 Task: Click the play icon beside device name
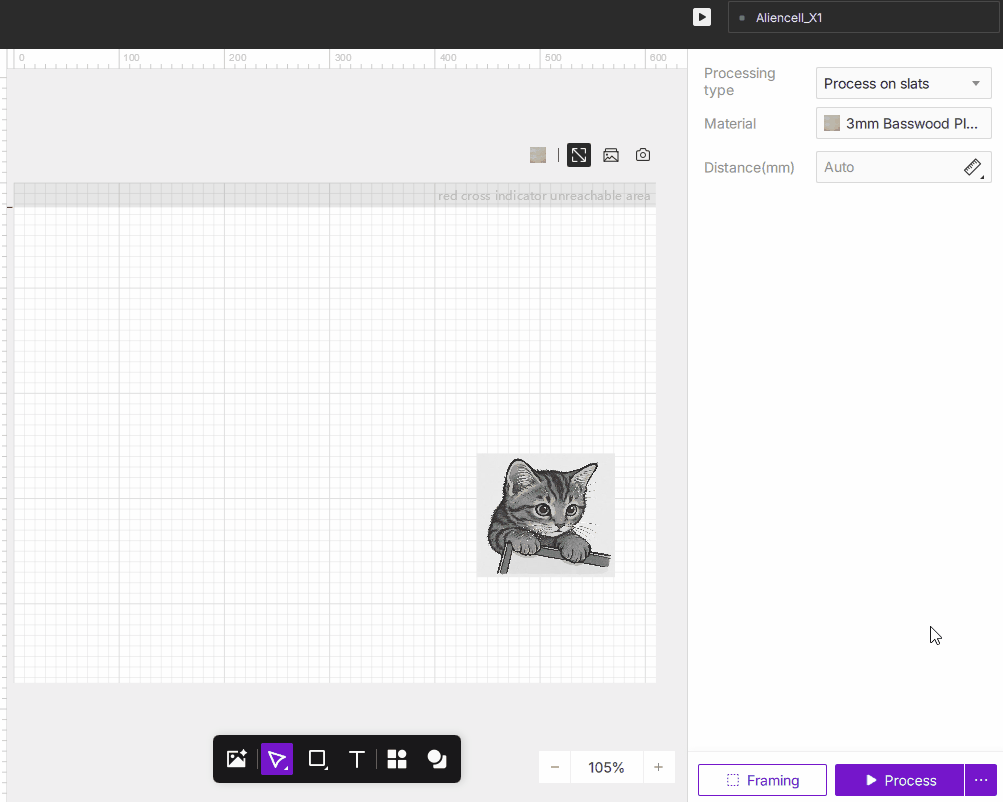point(702,17)
